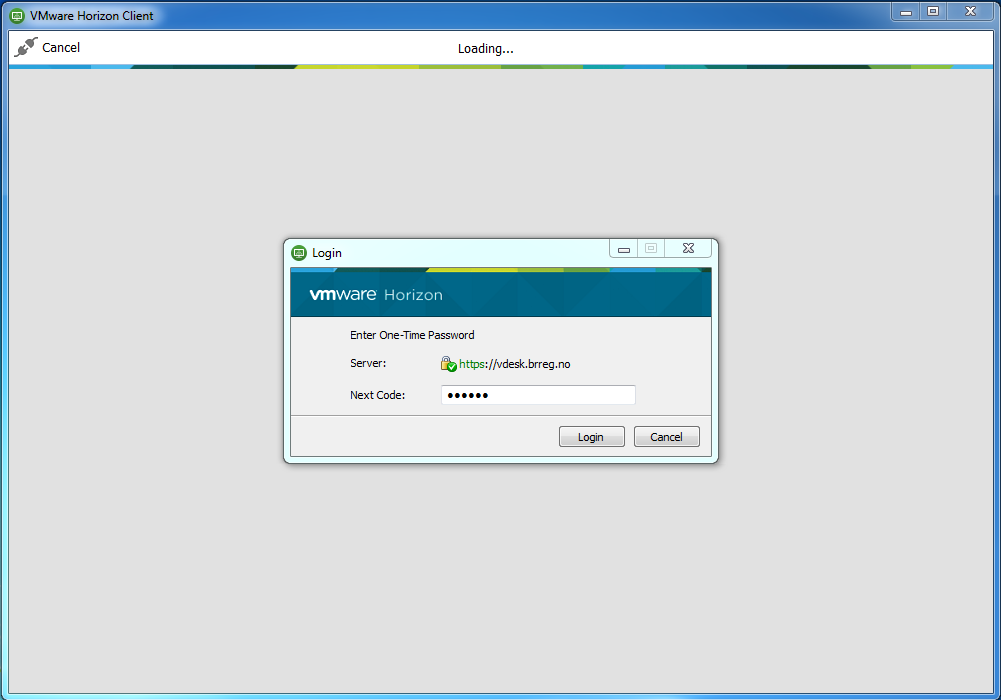
Task: Click the 'Server:' label
Action: click(368, 363)
